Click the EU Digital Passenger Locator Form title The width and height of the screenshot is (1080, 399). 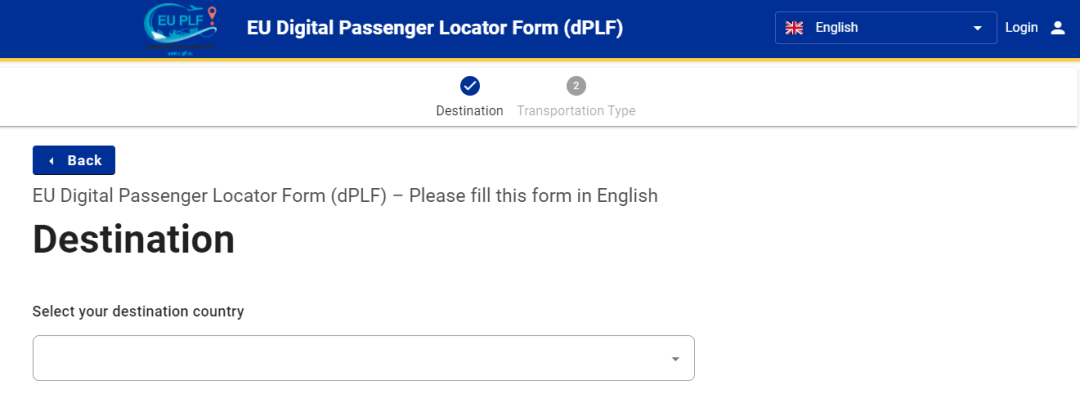435,28
